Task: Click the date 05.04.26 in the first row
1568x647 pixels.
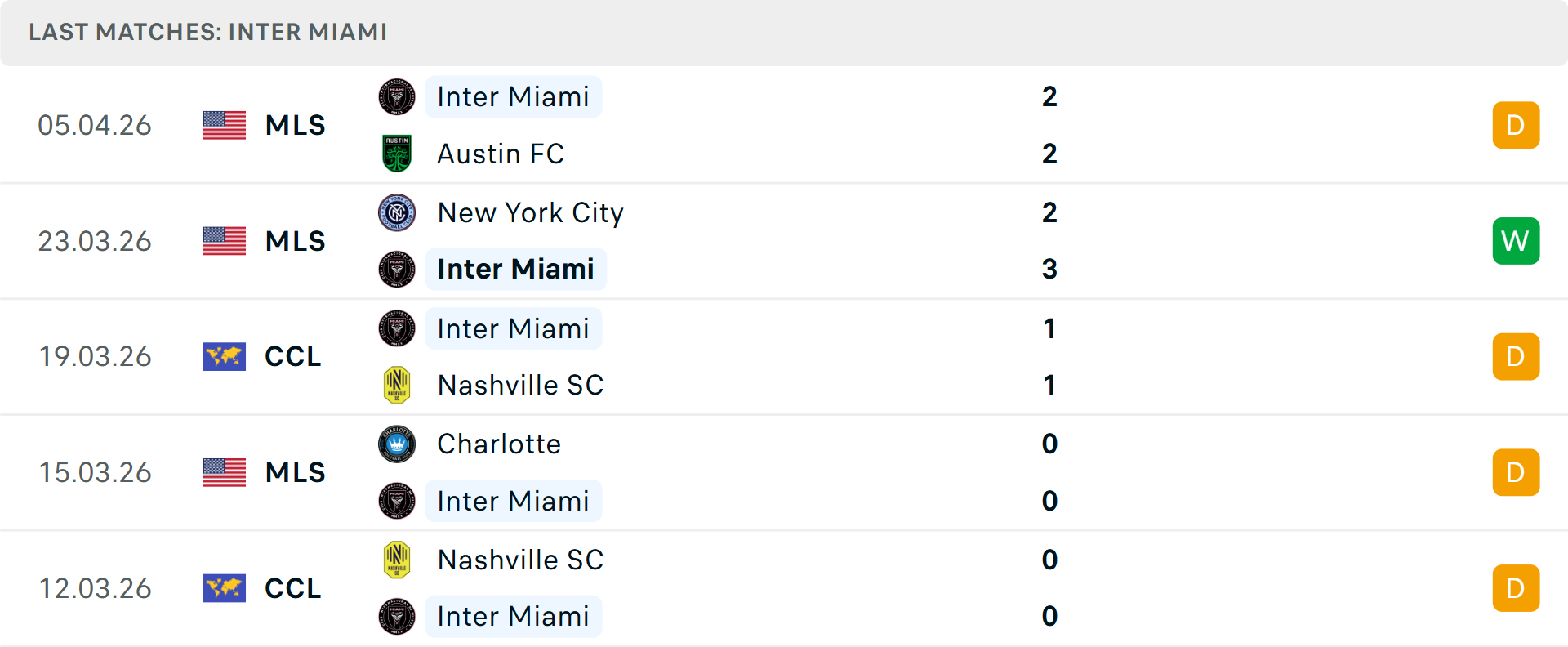Action: [x=95, y=125]
